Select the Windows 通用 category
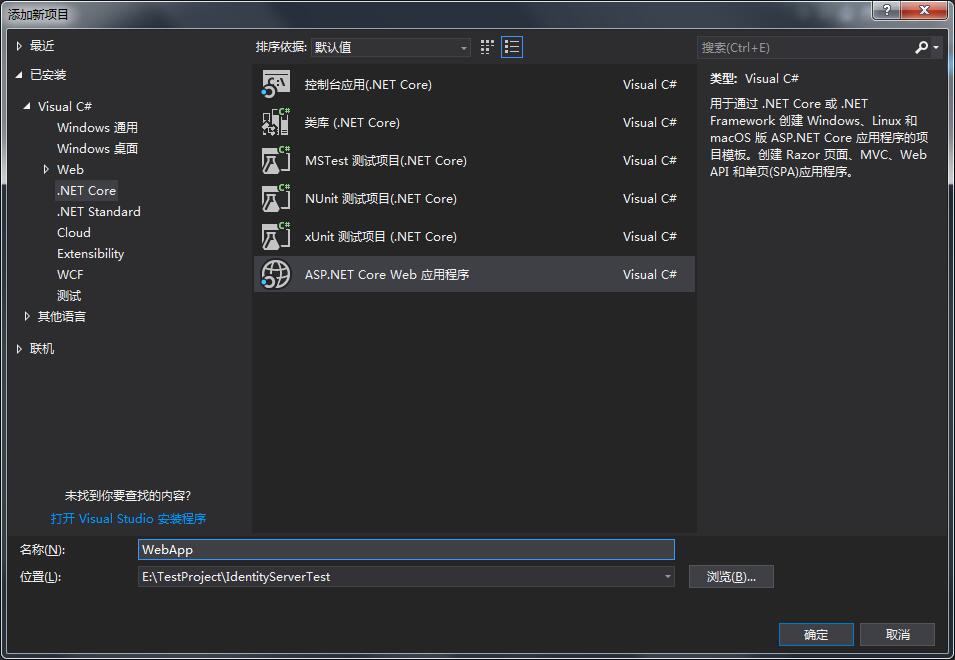Screen dimensions: 955x660 (x=97, y=127)
